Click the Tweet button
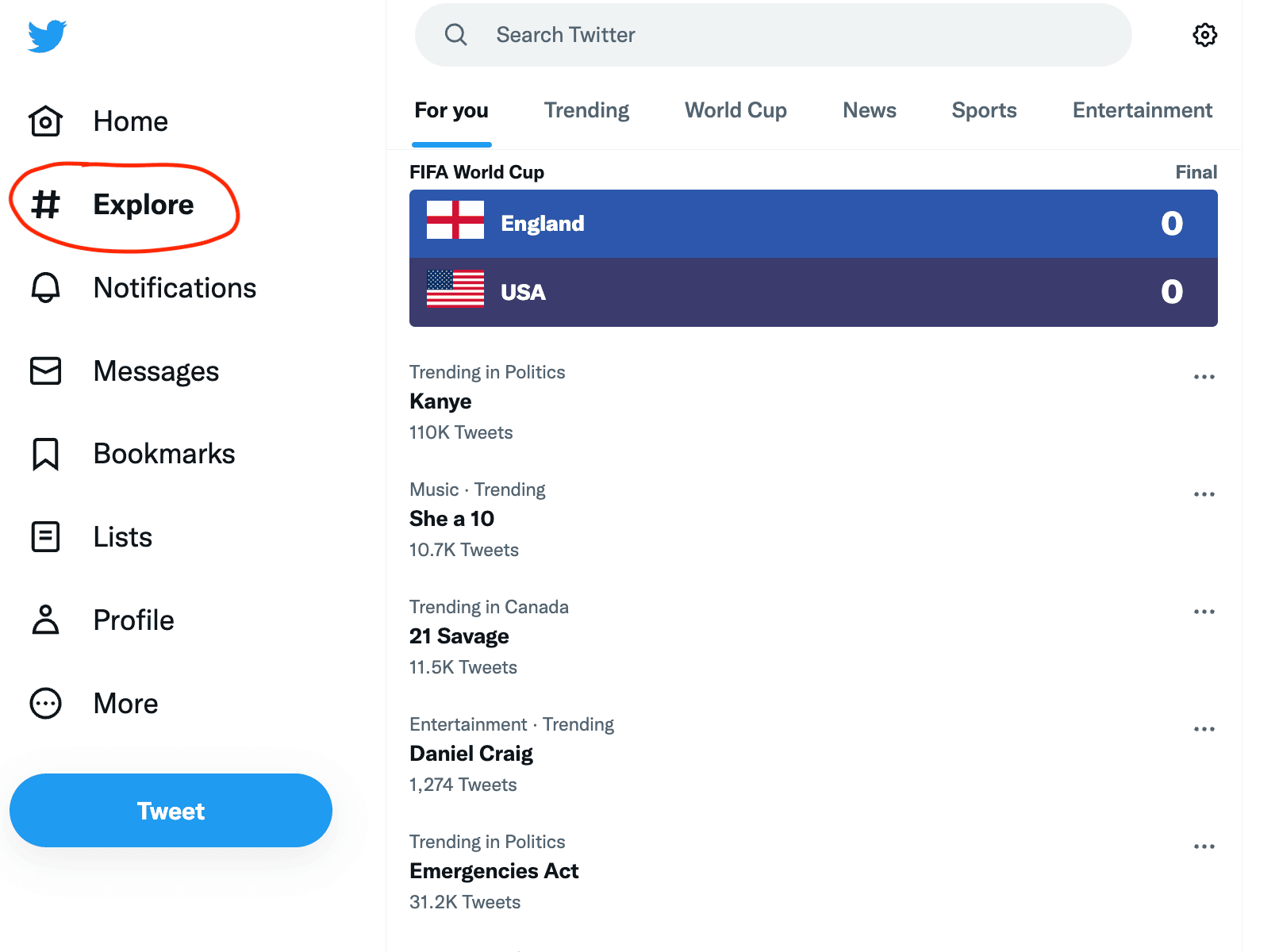This screenshot has height=952, width=1279. (x=171, y=810)
